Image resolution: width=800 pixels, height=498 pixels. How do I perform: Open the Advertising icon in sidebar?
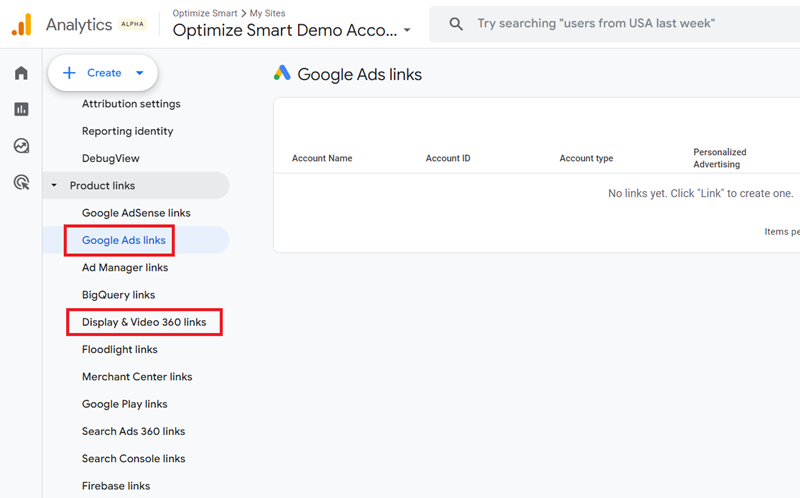coord(21,182)
